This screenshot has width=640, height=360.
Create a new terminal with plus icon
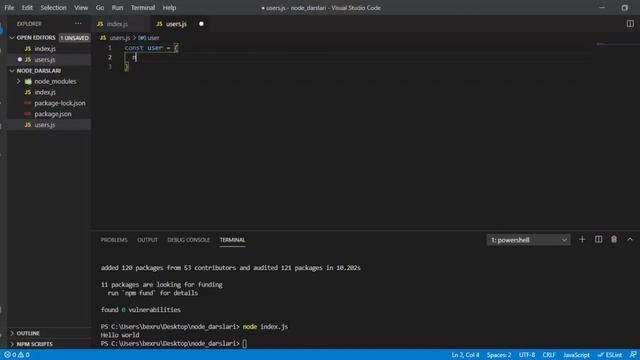click(582, 240)
